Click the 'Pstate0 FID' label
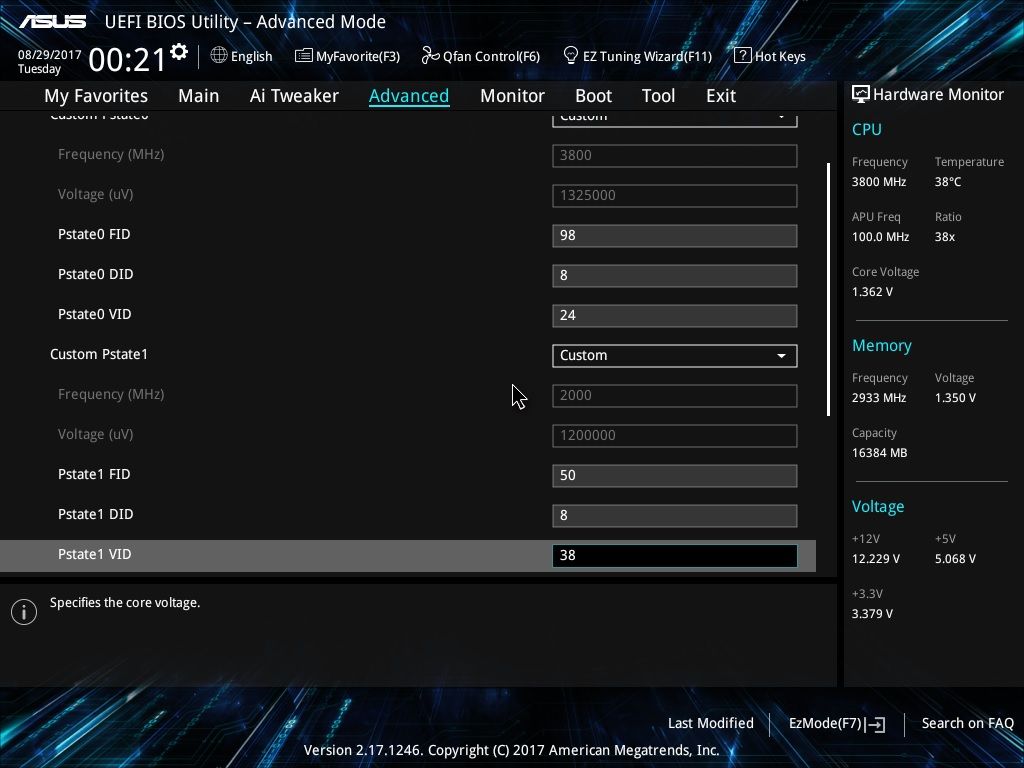Image resolution: width=1024 pixels, height=768 pixels. pyautogui.click(x=94, y=234)
